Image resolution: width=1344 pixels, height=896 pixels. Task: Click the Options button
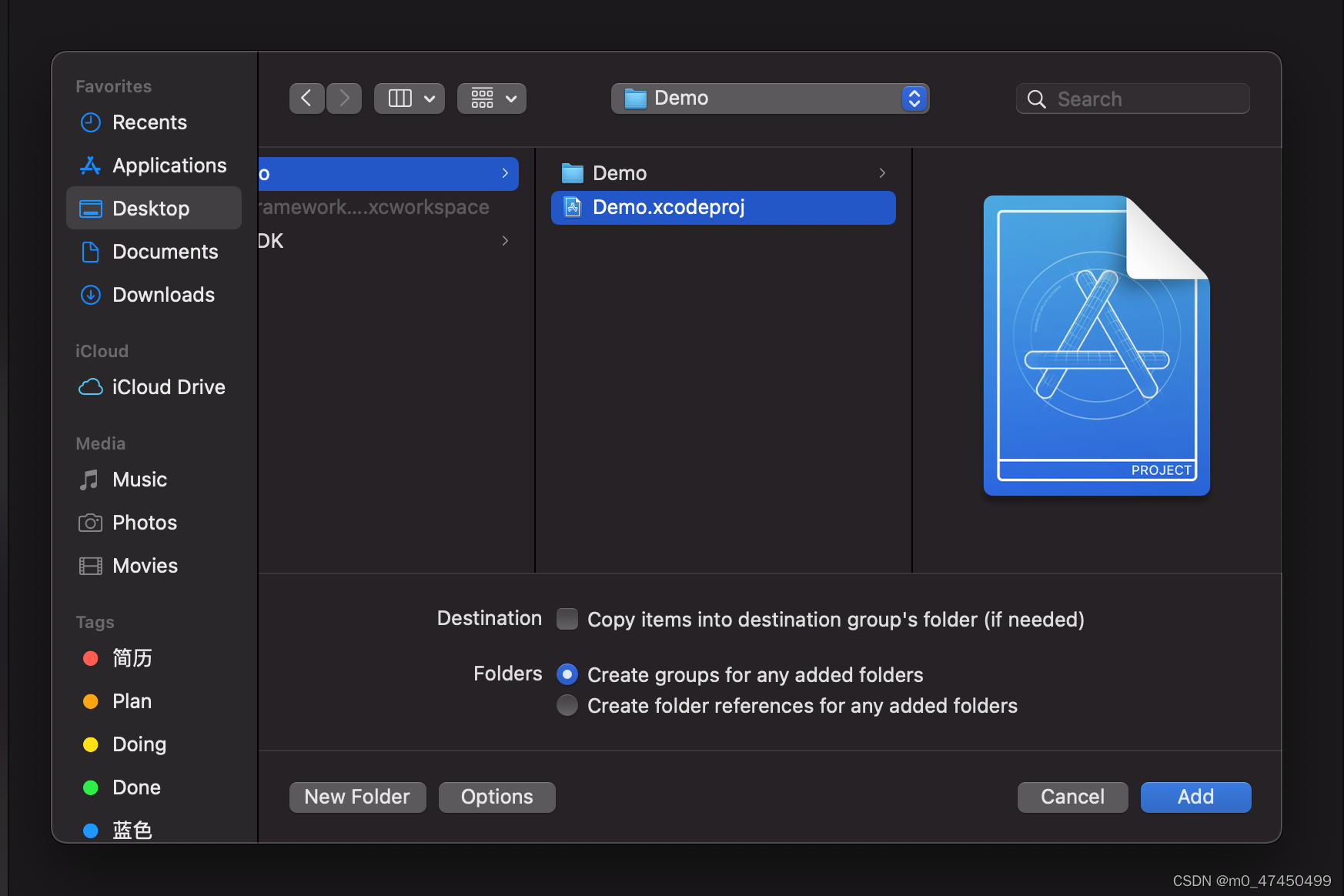(x=497, y=797)
